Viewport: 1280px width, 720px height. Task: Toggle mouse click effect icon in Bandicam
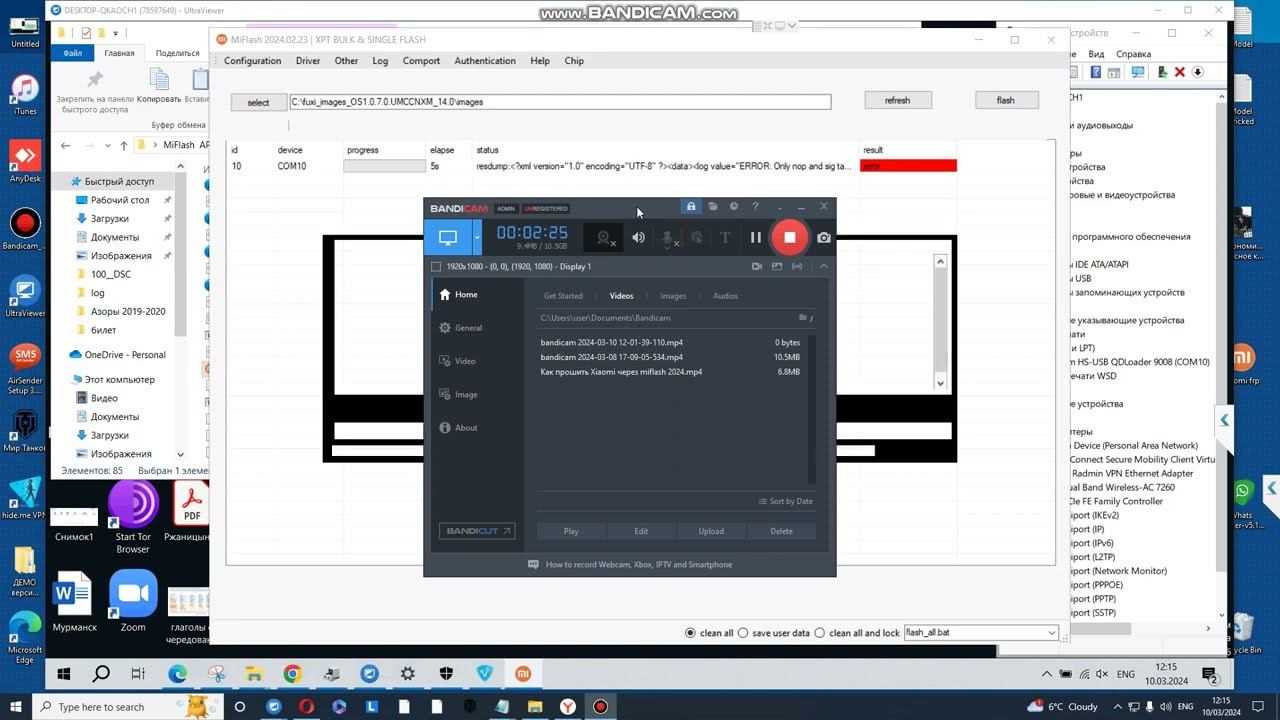point(697,238)
